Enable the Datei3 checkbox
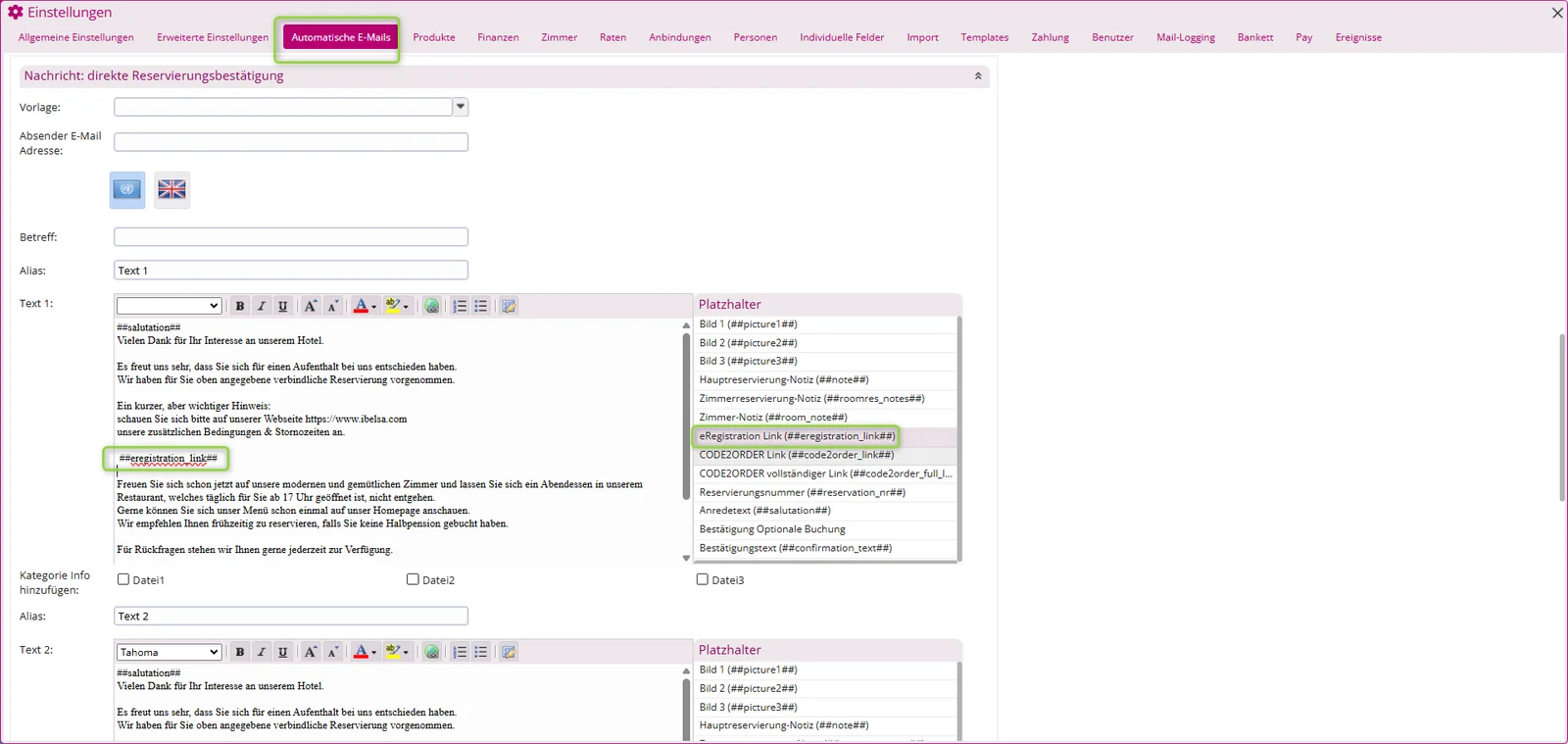 pyautogui.click(x=702, y=579)
